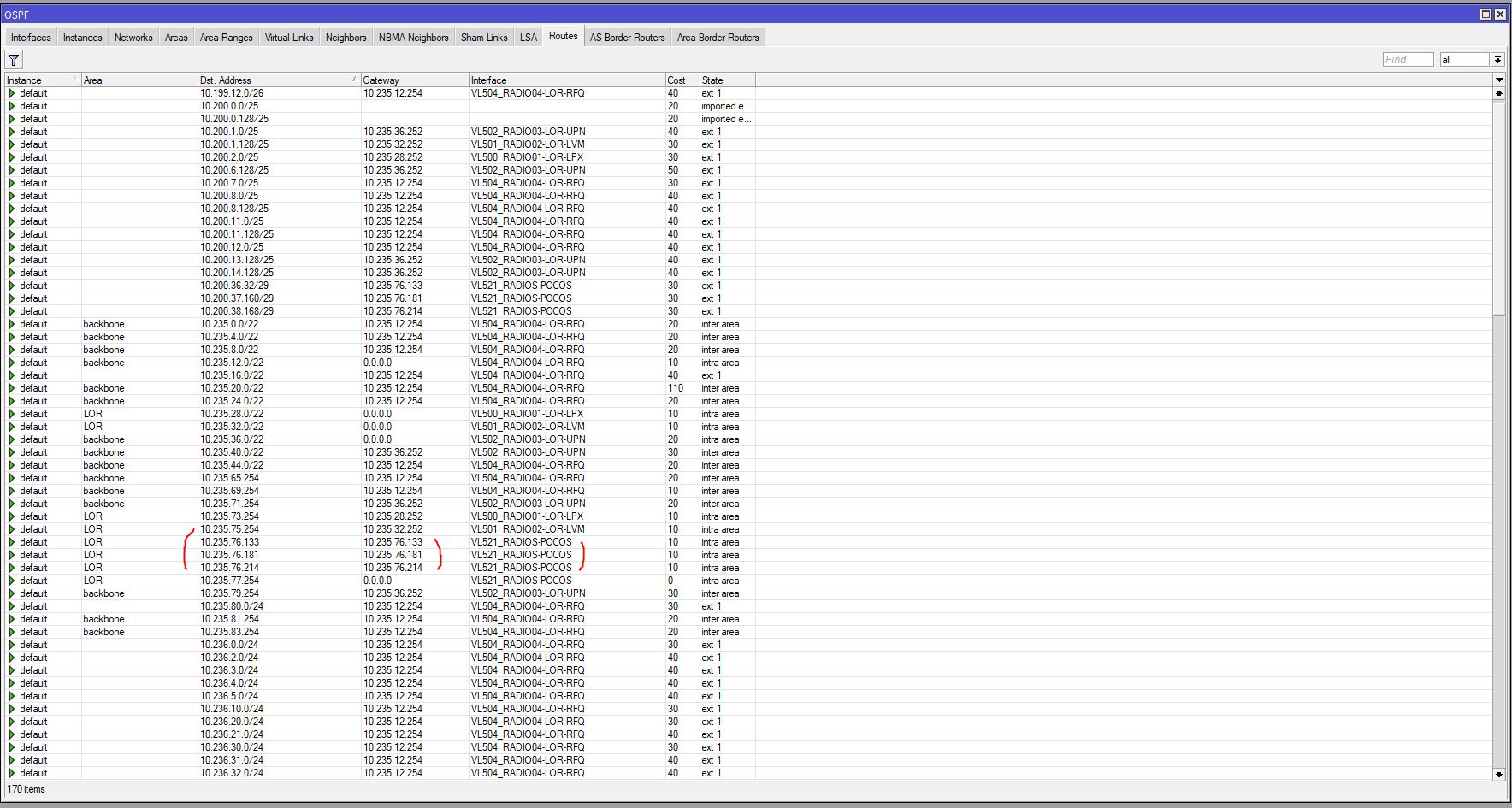Image resolution: width=1512 pixels, height=808 pixels.
Task: Click interface VL500_RADIO01-LOR-LPX for 10.235.28.0/22
Action: click(x=527, y=414)
